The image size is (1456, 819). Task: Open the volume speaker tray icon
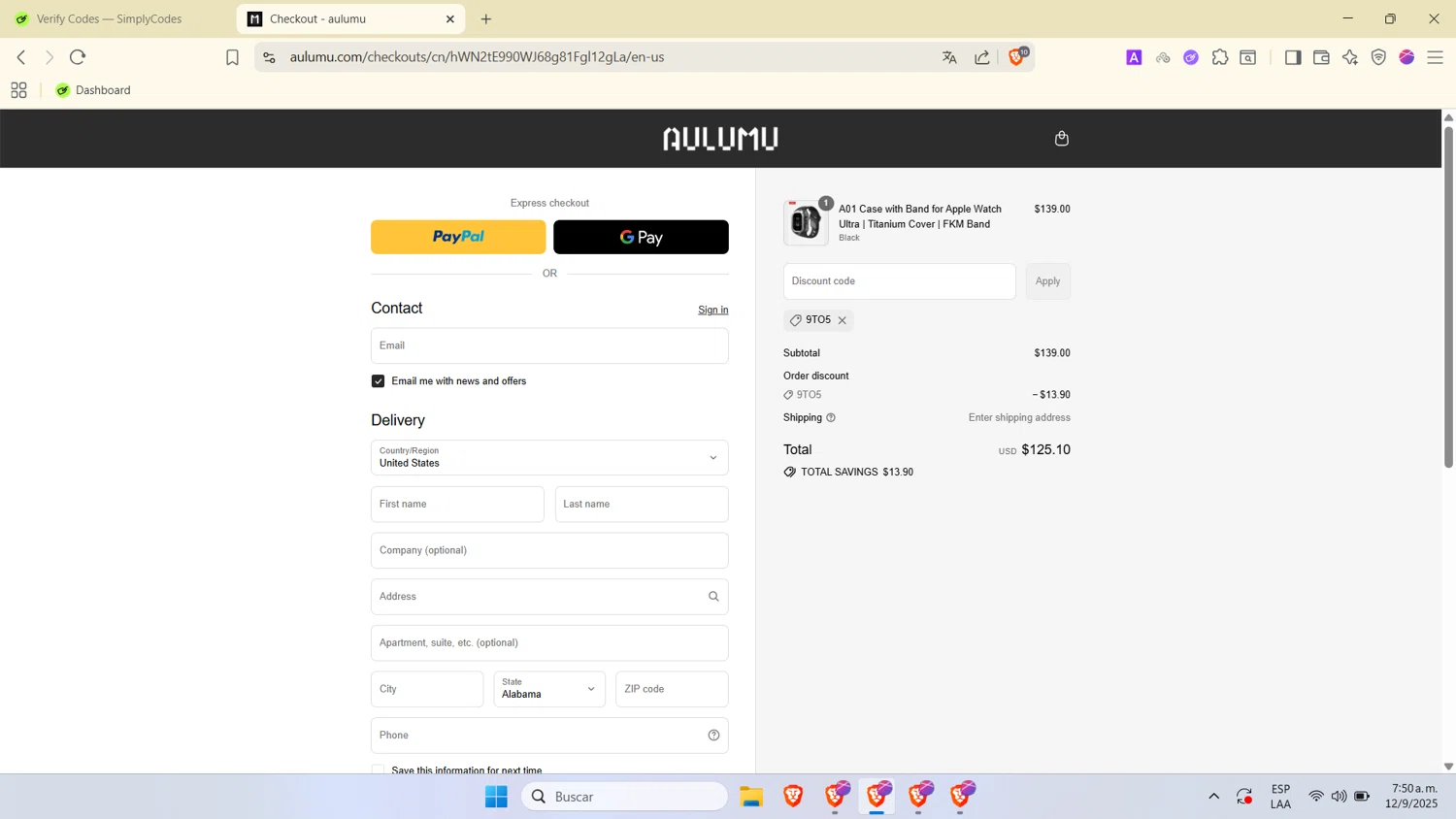tap(1339, 797)
